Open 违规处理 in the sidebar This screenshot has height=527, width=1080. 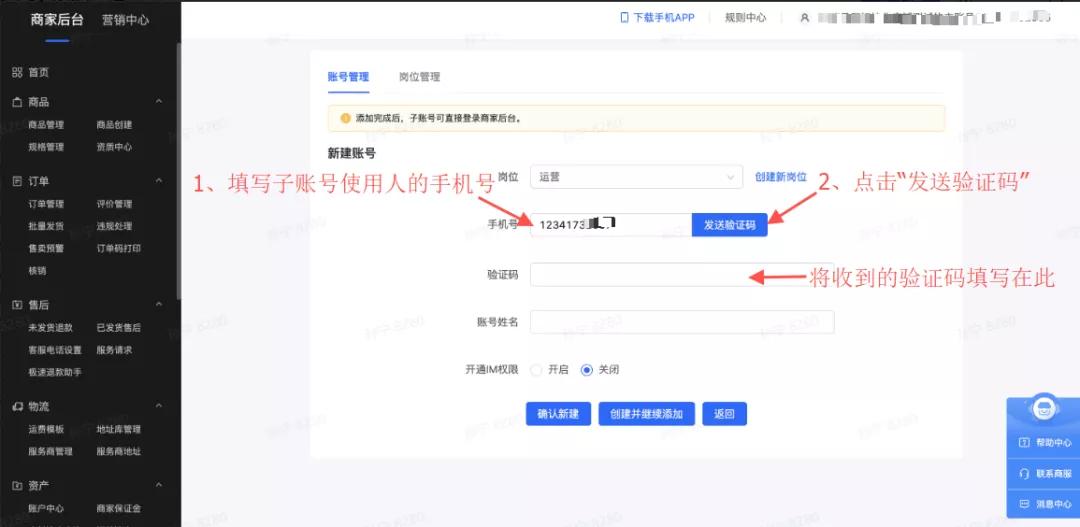[x=114, y=226]
